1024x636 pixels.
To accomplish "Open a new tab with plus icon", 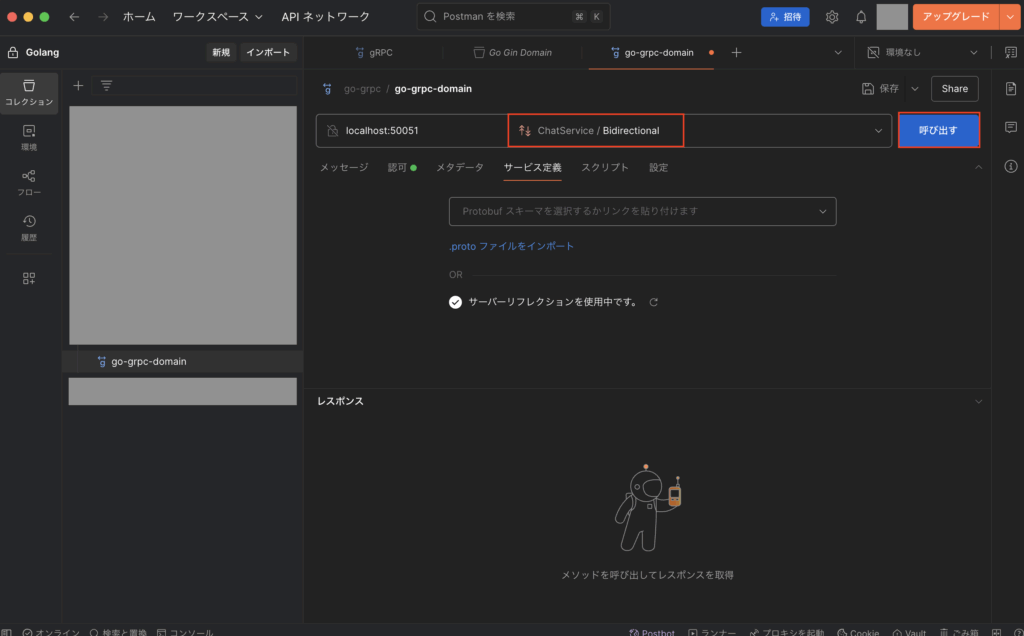I will (x=736, y=52).
